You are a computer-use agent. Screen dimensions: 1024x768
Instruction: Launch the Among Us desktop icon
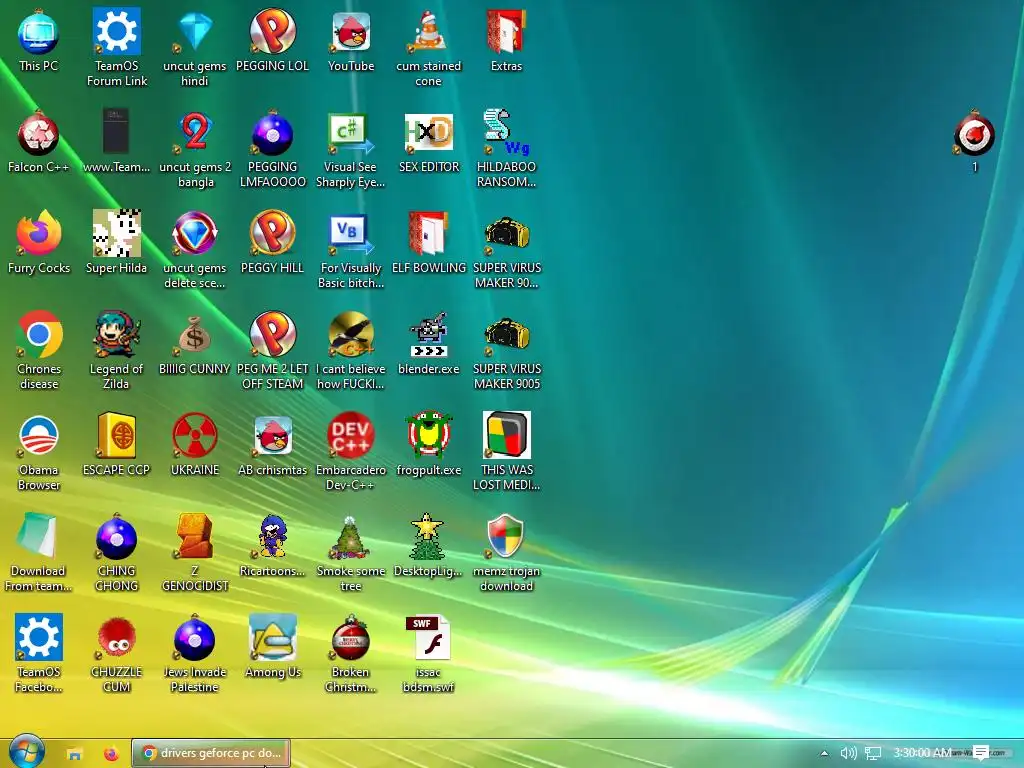[272, 638]
